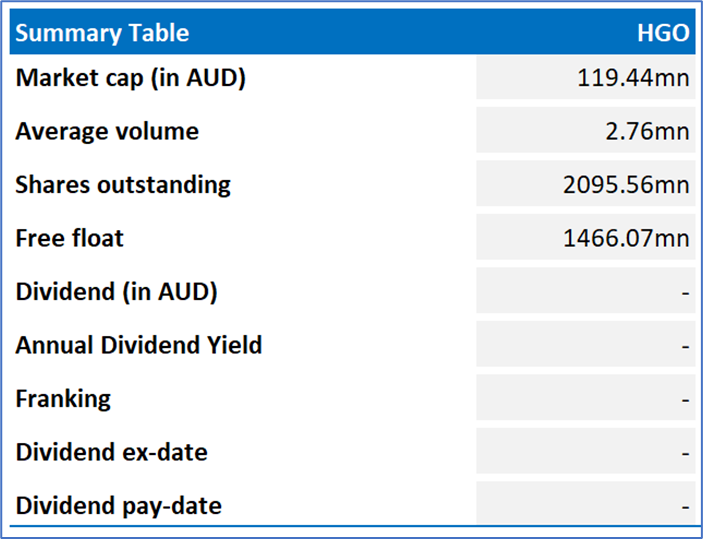
Task: Select the 2095.56mn shares outstanding value
Action: (x=626, y=184)
